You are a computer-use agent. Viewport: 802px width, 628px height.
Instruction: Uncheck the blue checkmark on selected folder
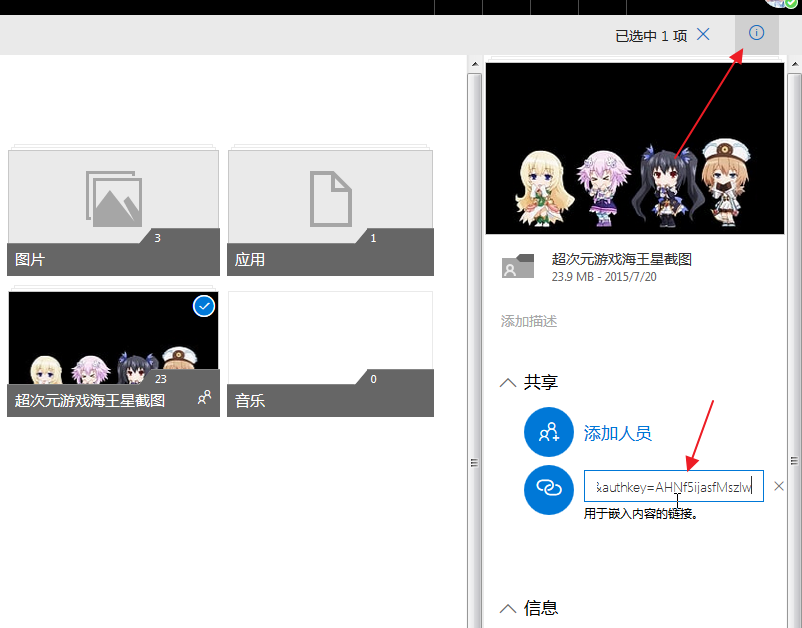pyautogui.click(x=204, y=306)
